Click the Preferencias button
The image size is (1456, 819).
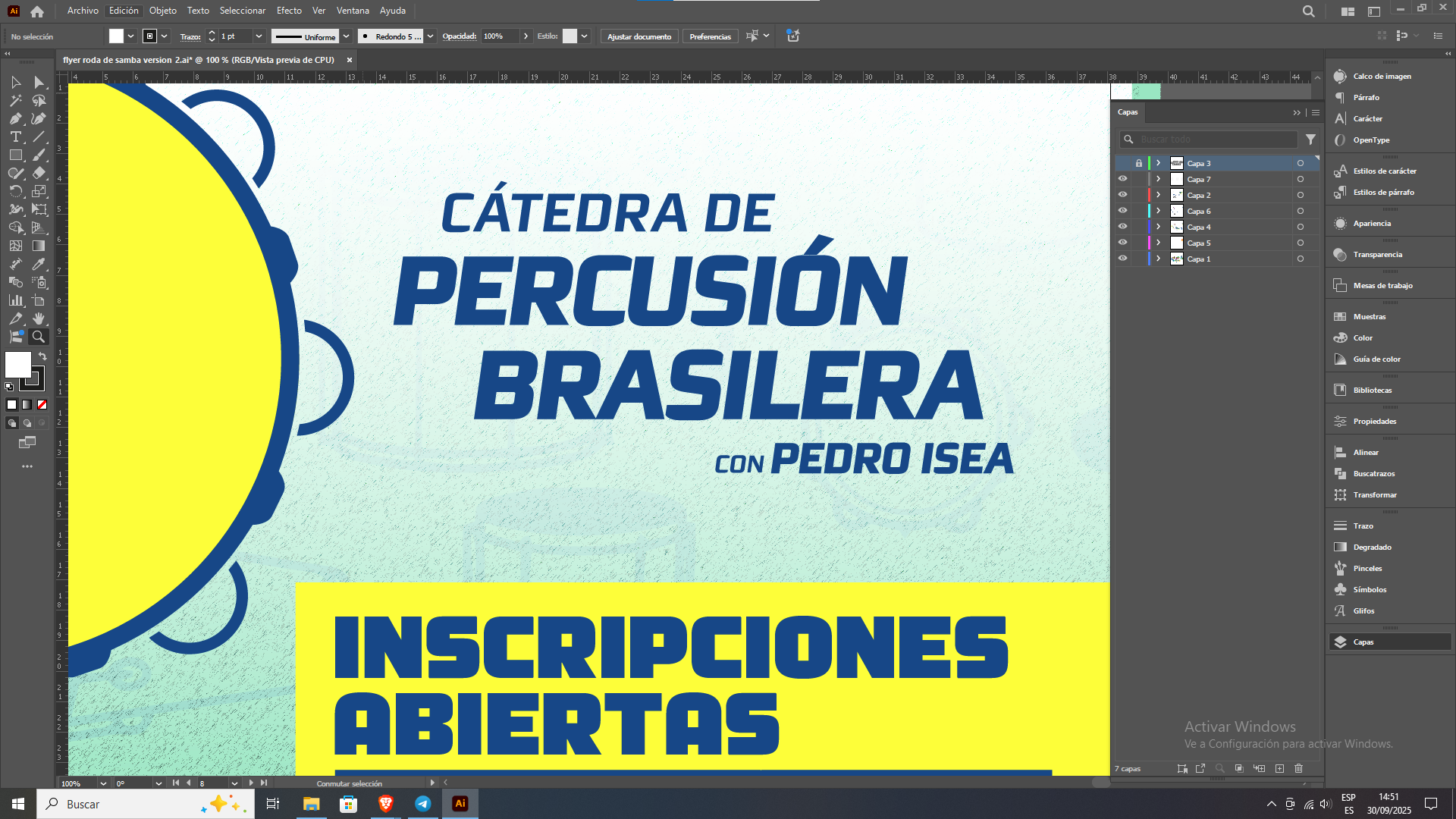point(710,36)
